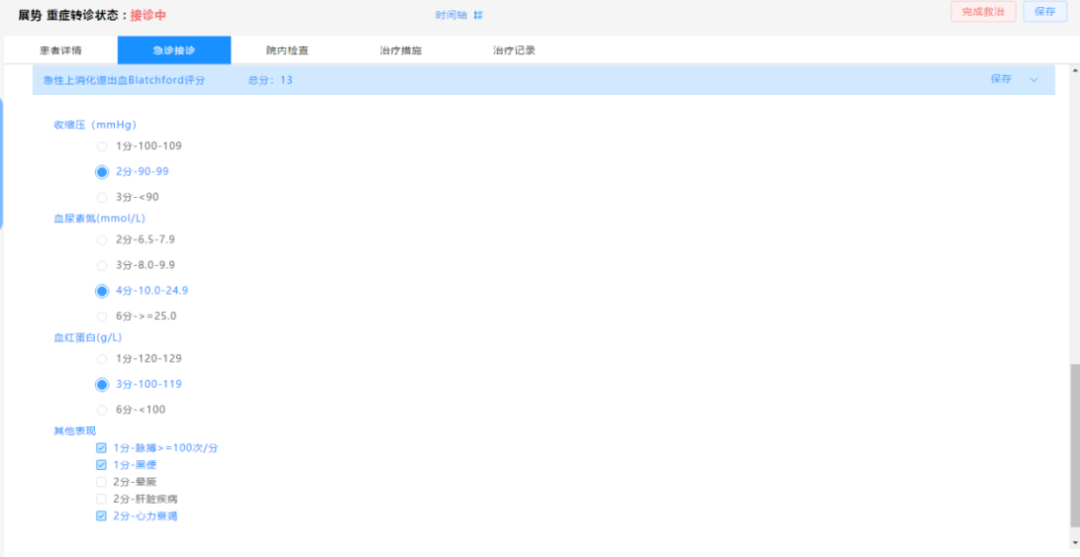Uncheck the 2分-心力衰竭 checkbox
This screenshot has width=1080, height=557.
(x=101, y=516)
